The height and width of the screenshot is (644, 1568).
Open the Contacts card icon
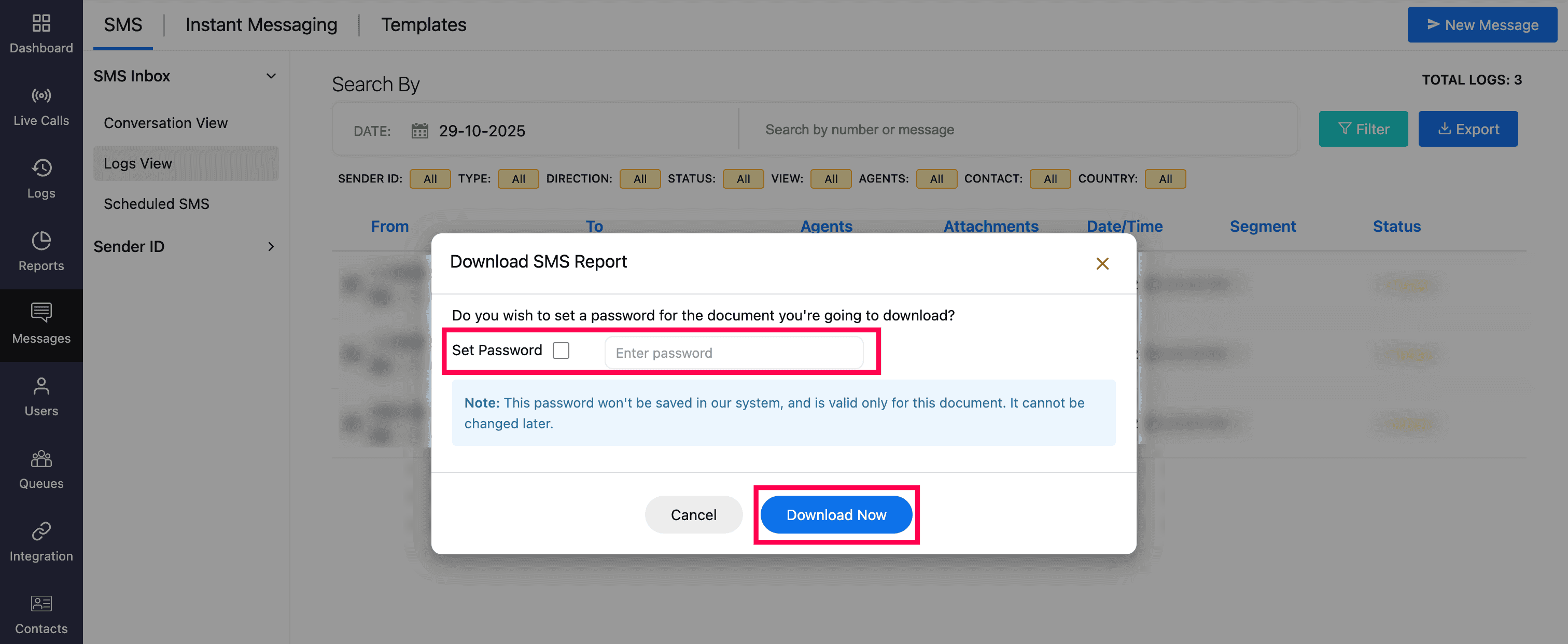click(41, 603)
